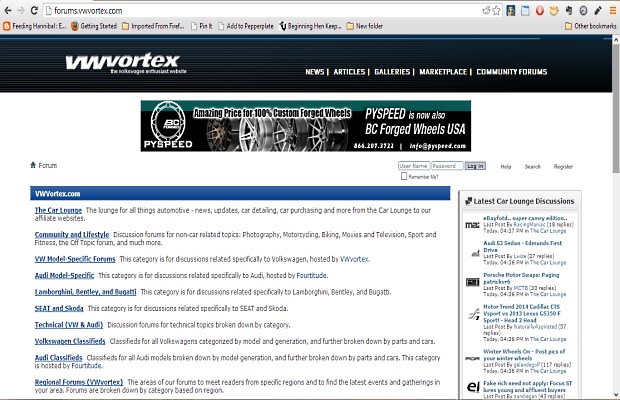620x400 pixels.
Task: Click the Mazda thumbnail beside eBayfotd thread
Action: pyautogui.click(x=472, y=225)
